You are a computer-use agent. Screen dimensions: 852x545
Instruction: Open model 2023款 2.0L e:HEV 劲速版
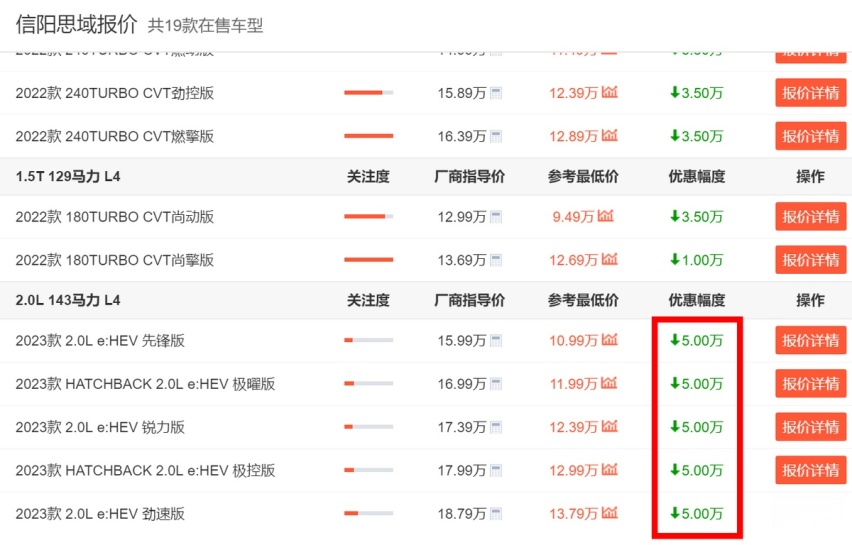[100, 513]
